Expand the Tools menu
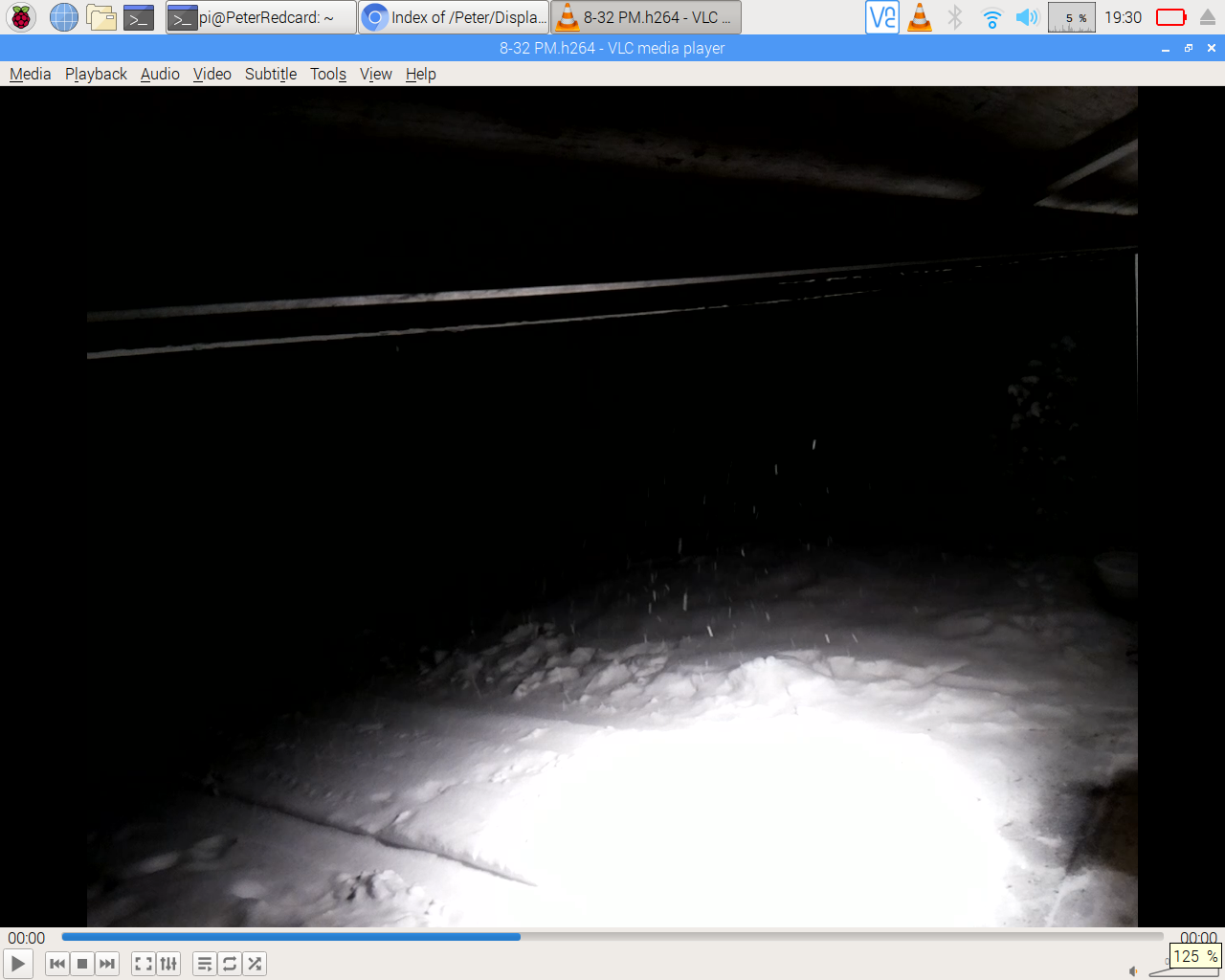 (328, 74)
